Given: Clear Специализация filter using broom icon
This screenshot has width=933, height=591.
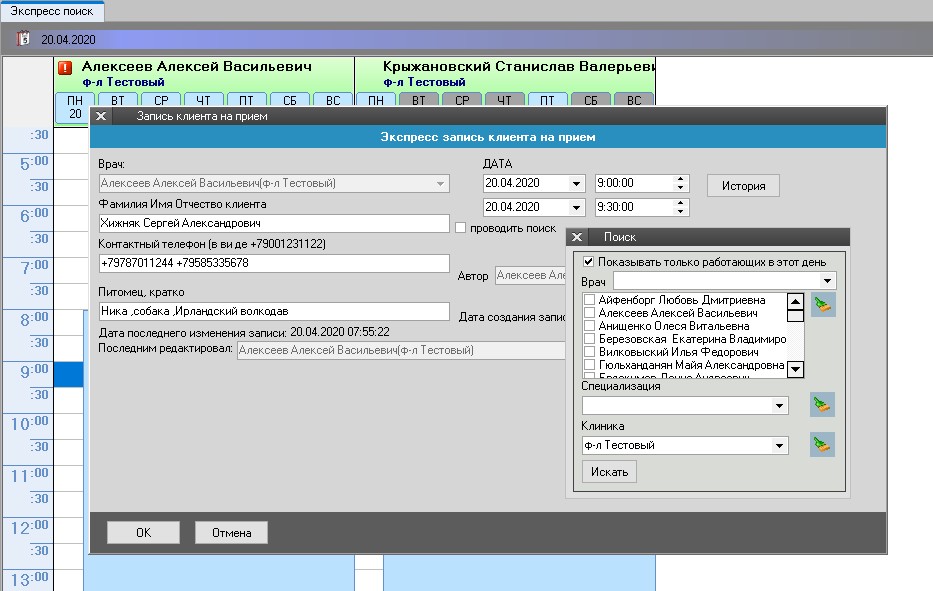Looking at the screenshot, I should tap(822, 405).
